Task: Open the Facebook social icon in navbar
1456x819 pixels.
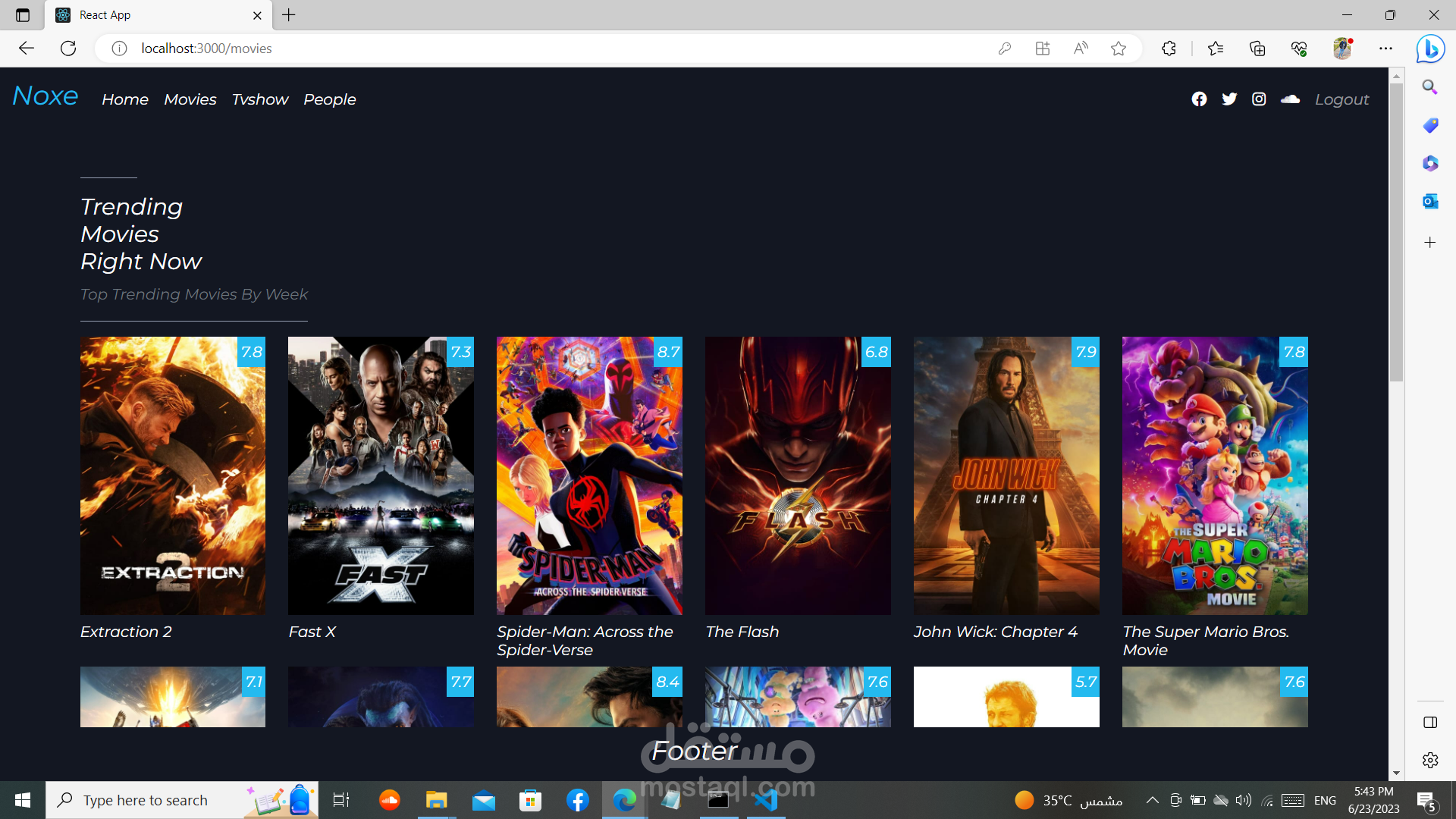Action: (x=1199, y=99)
